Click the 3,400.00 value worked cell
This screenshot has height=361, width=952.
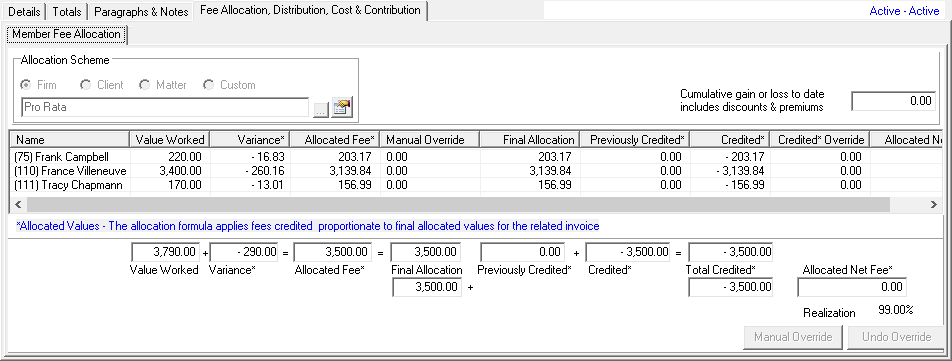click(170, 171)
